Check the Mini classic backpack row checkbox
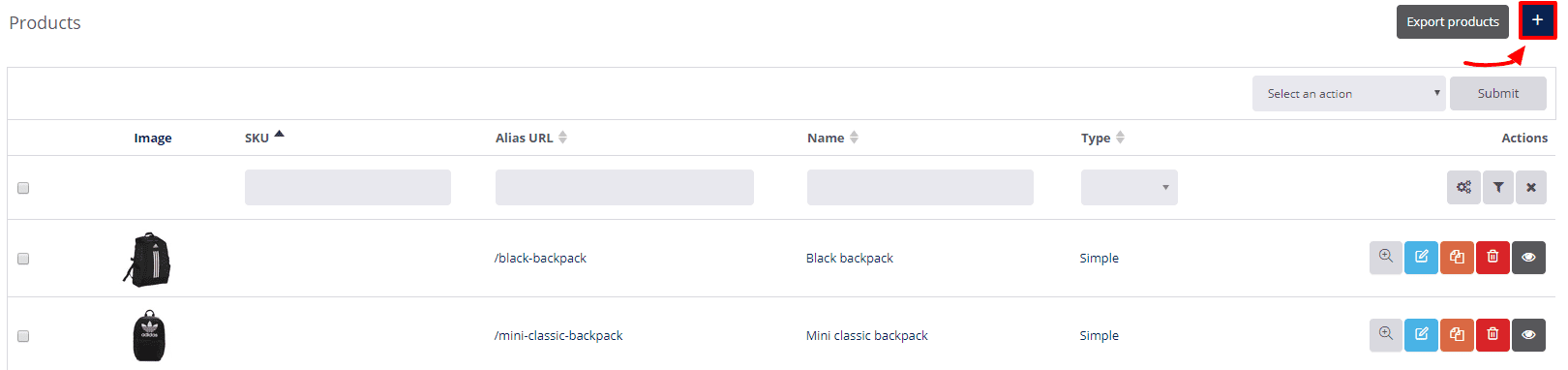This screenshot has width=1568, height=370. click(x=23, y=336)
